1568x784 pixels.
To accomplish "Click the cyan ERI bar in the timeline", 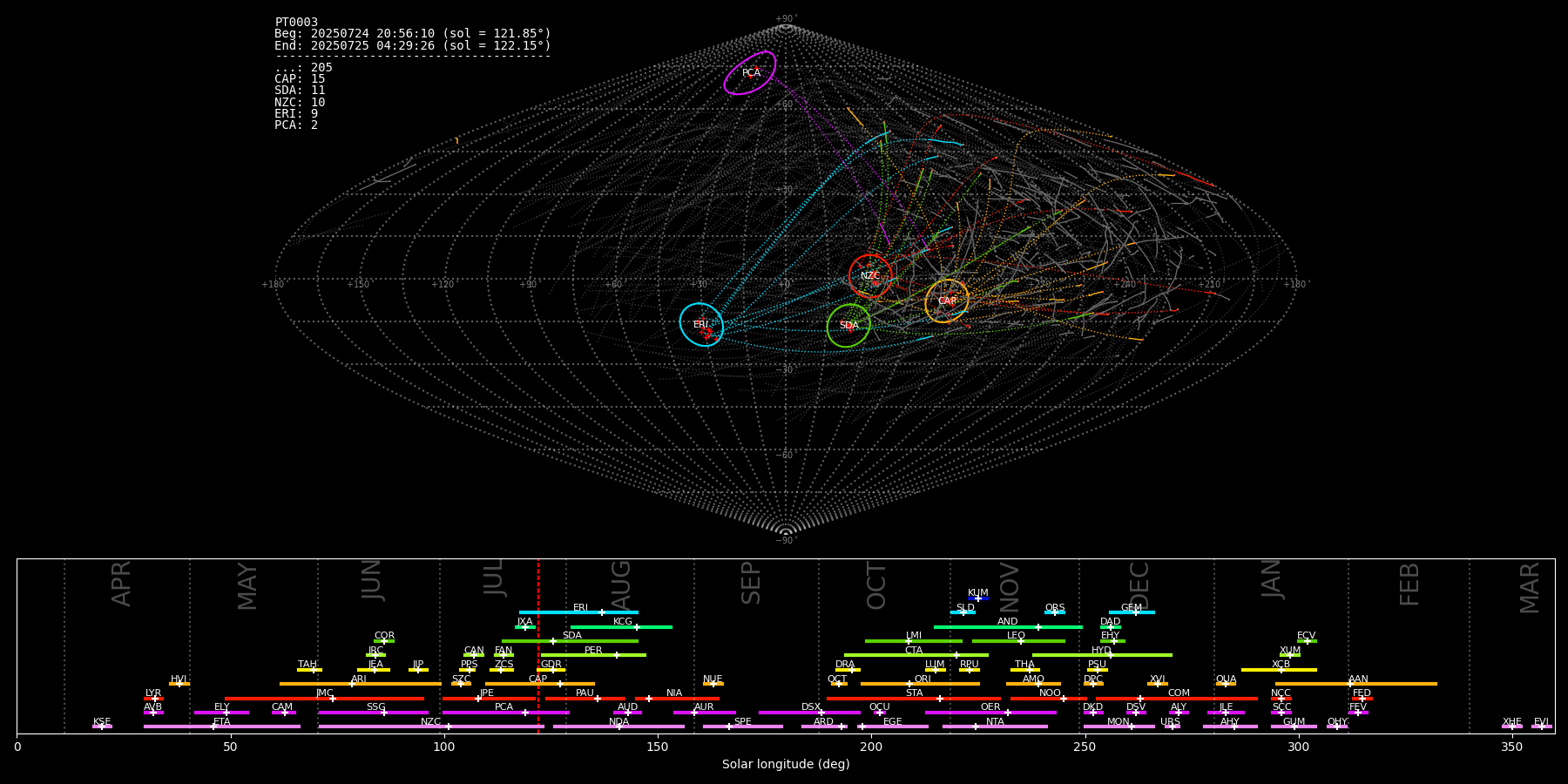I will tap(578, 612).
